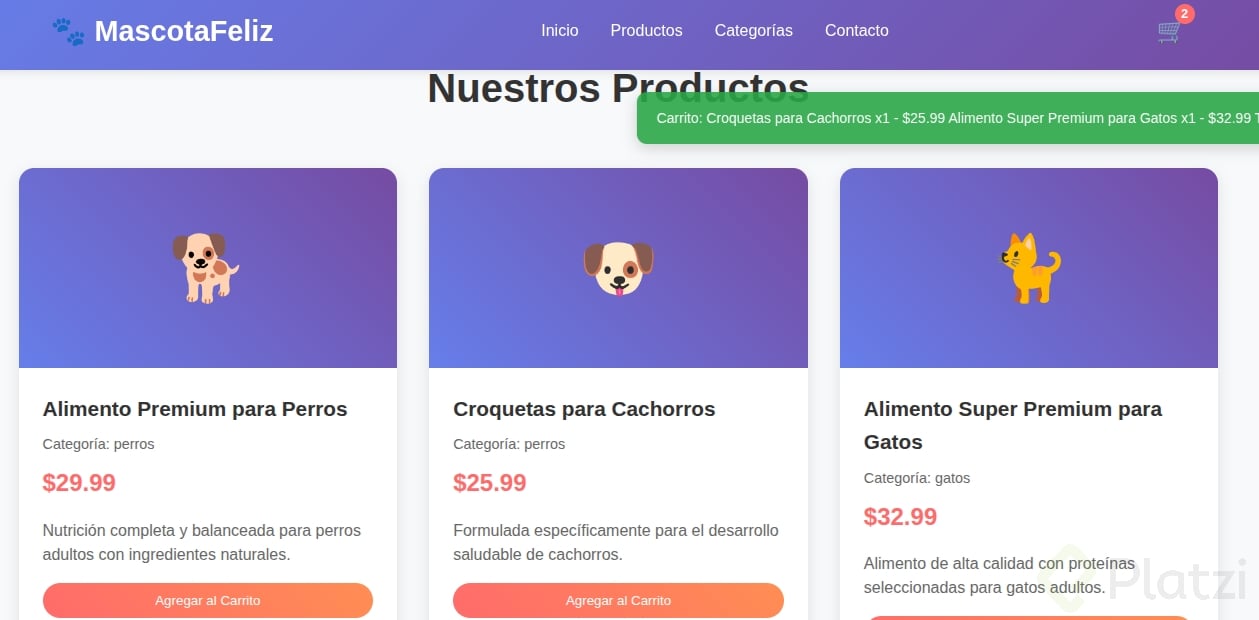
Task: Click the red cart count badge
Action: [1185, 13]
